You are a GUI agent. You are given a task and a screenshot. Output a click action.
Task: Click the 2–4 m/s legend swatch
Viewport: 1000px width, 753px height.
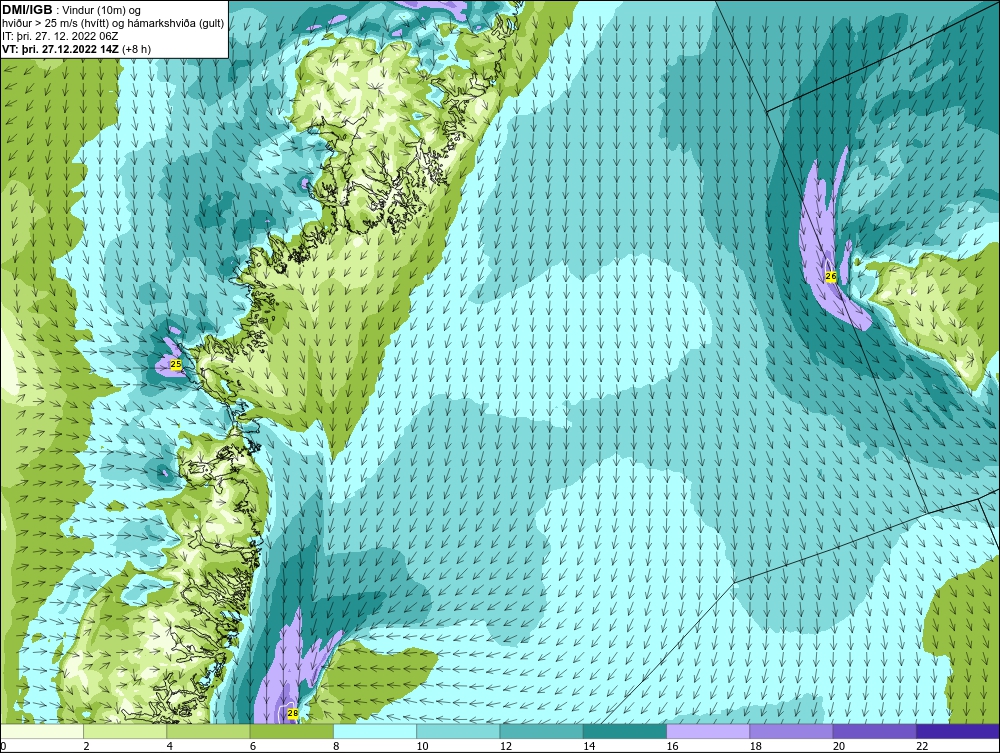(x=125, y=731)
